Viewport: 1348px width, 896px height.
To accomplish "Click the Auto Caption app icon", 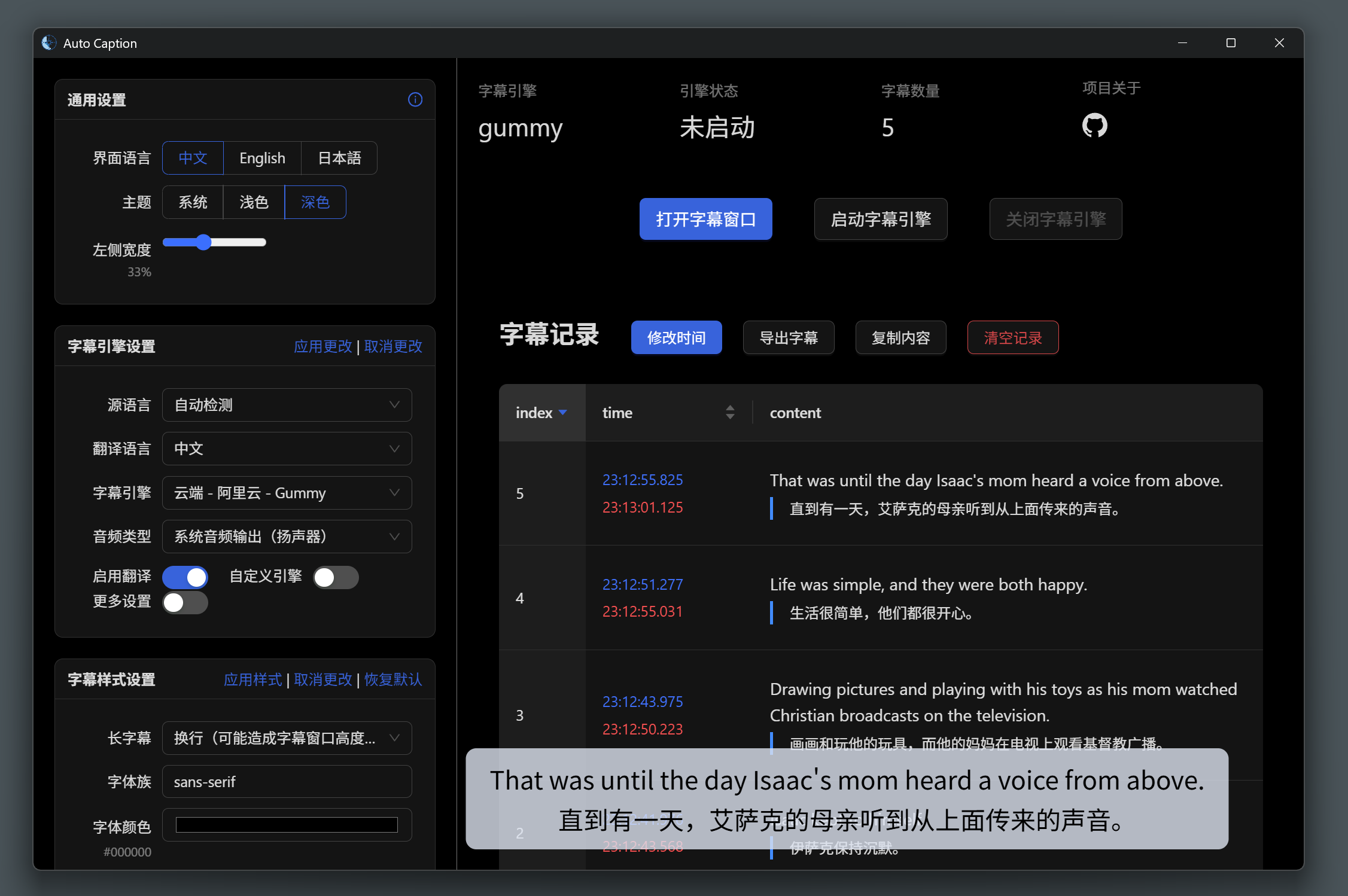I will 49,43.
